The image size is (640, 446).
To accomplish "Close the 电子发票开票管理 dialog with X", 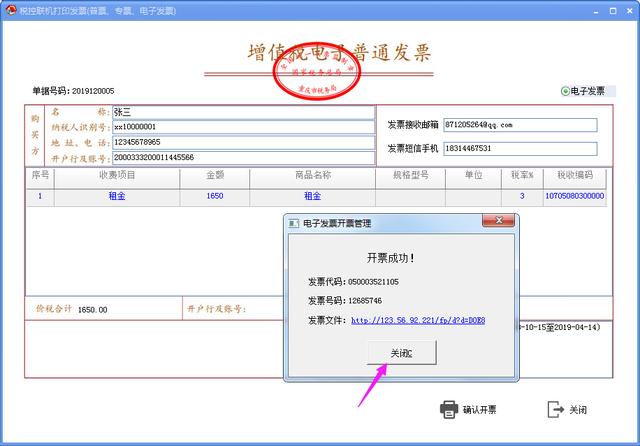I will tap(497, 221).
